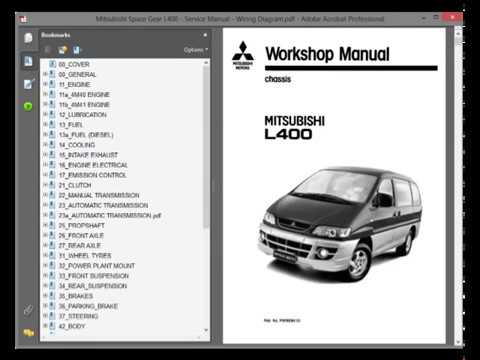Click the Acrobat app icon in title bar

tap(24, 20)
